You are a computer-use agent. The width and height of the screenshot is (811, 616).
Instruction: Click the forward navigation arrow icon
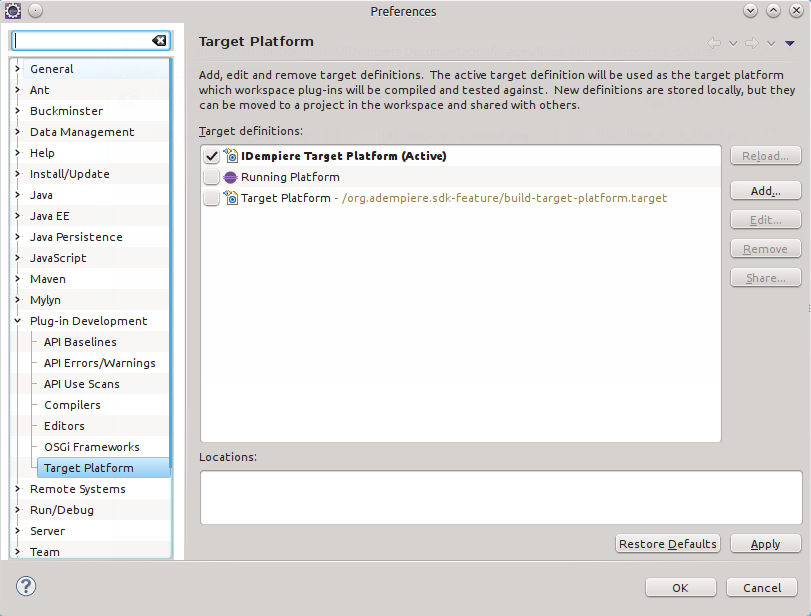tap(751, 43)
